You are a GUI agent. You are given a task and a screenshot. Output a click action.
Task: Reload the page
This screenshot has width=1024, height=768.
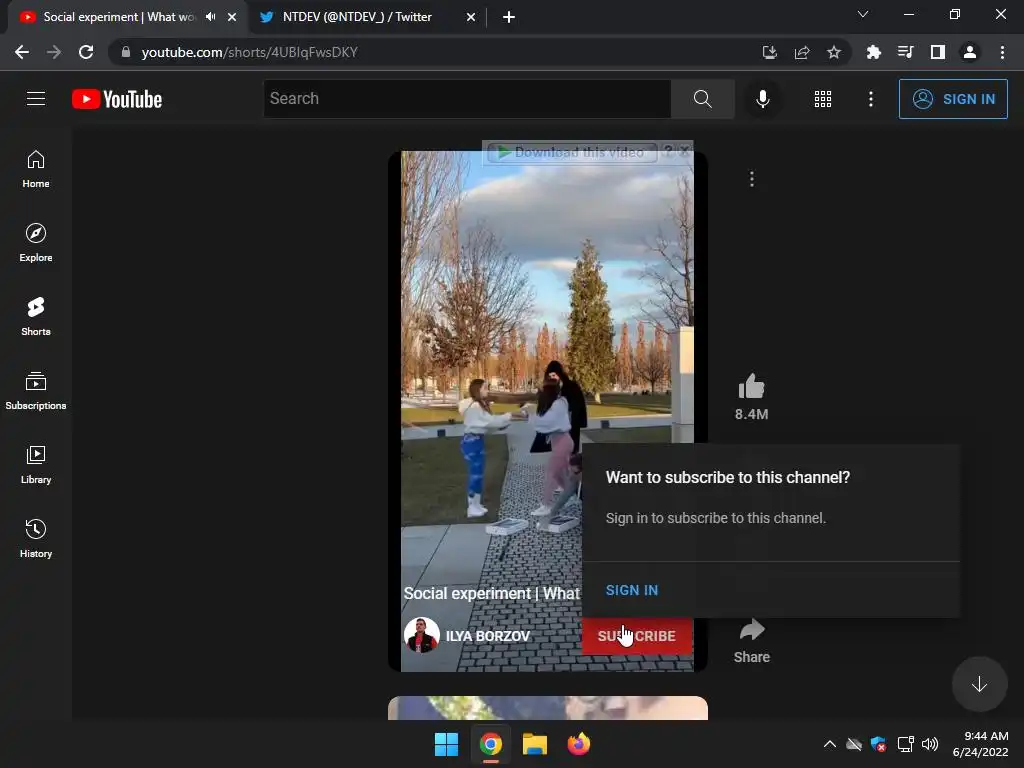point(86,52)
